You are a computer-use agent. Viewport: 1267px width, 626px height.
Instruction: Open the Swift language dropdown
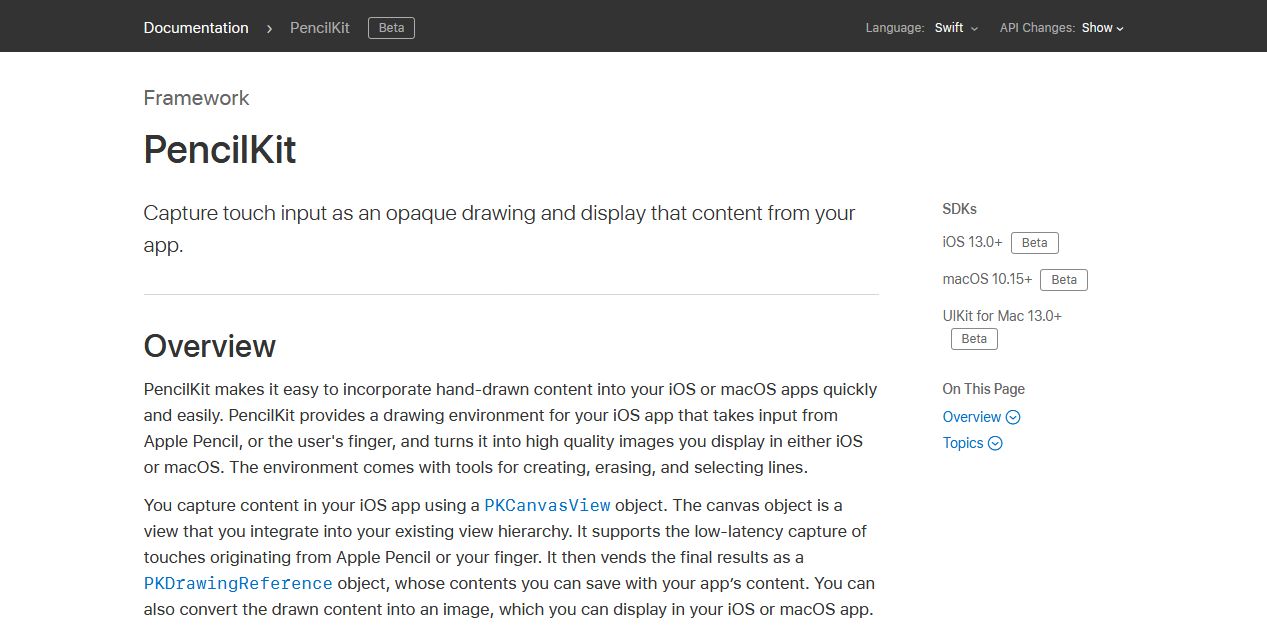tap(956, 28)
